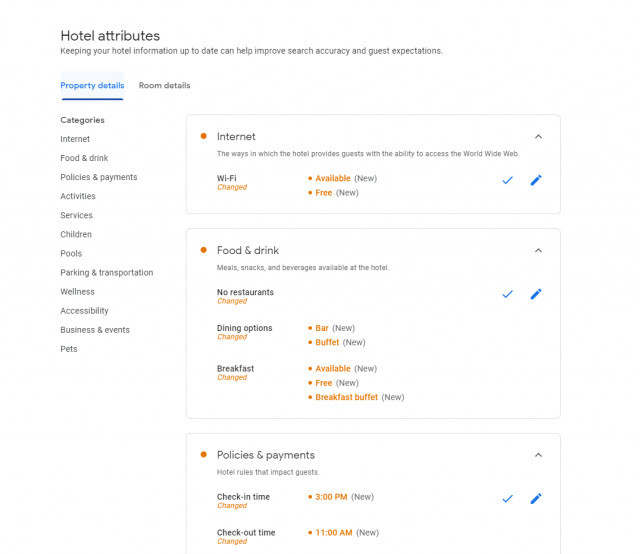Switch to the Room details tab
Viewport: 640px width, 554px height.
(x=164, y=86)
